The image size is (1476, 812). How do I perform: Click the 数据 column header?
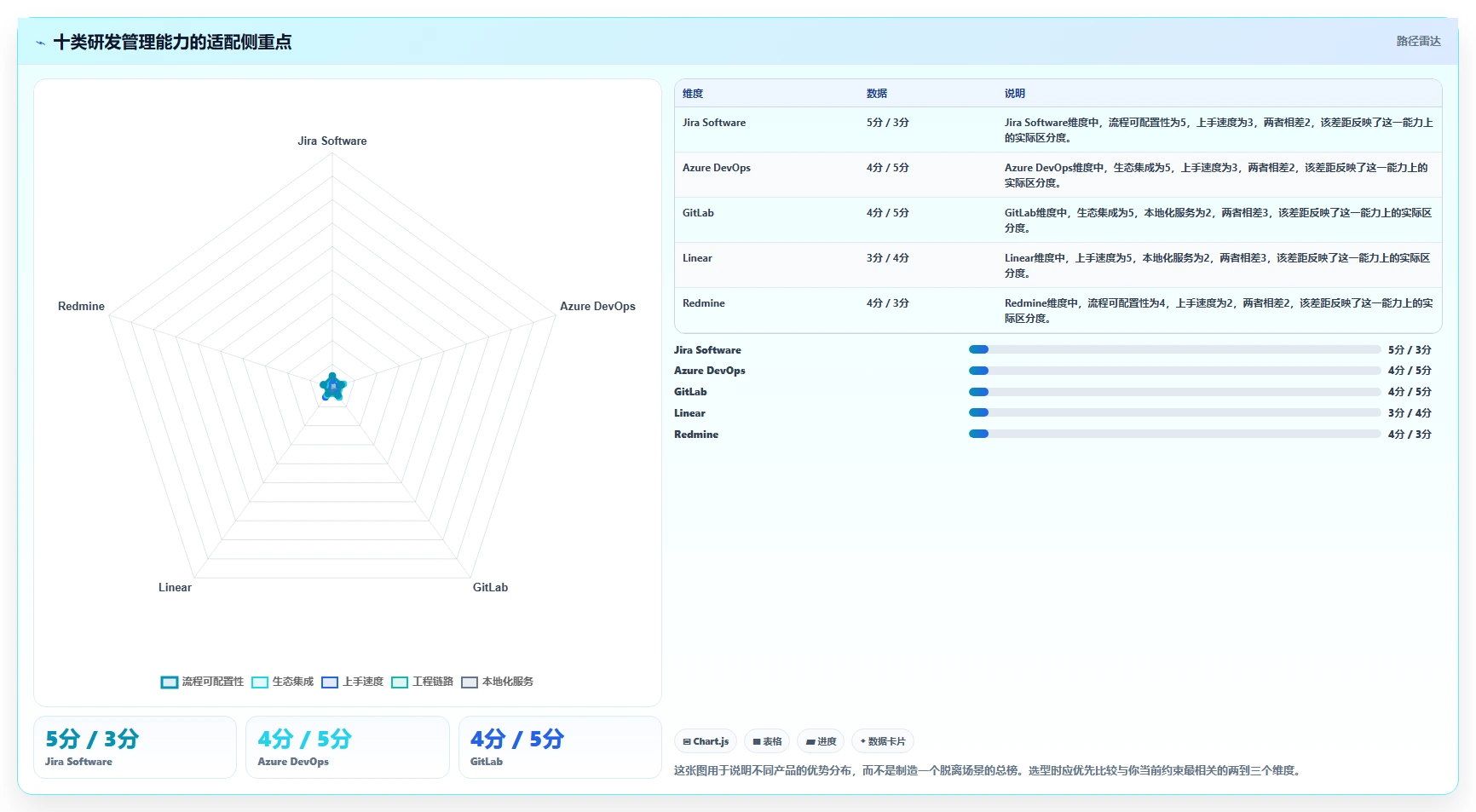click(877, 94)
